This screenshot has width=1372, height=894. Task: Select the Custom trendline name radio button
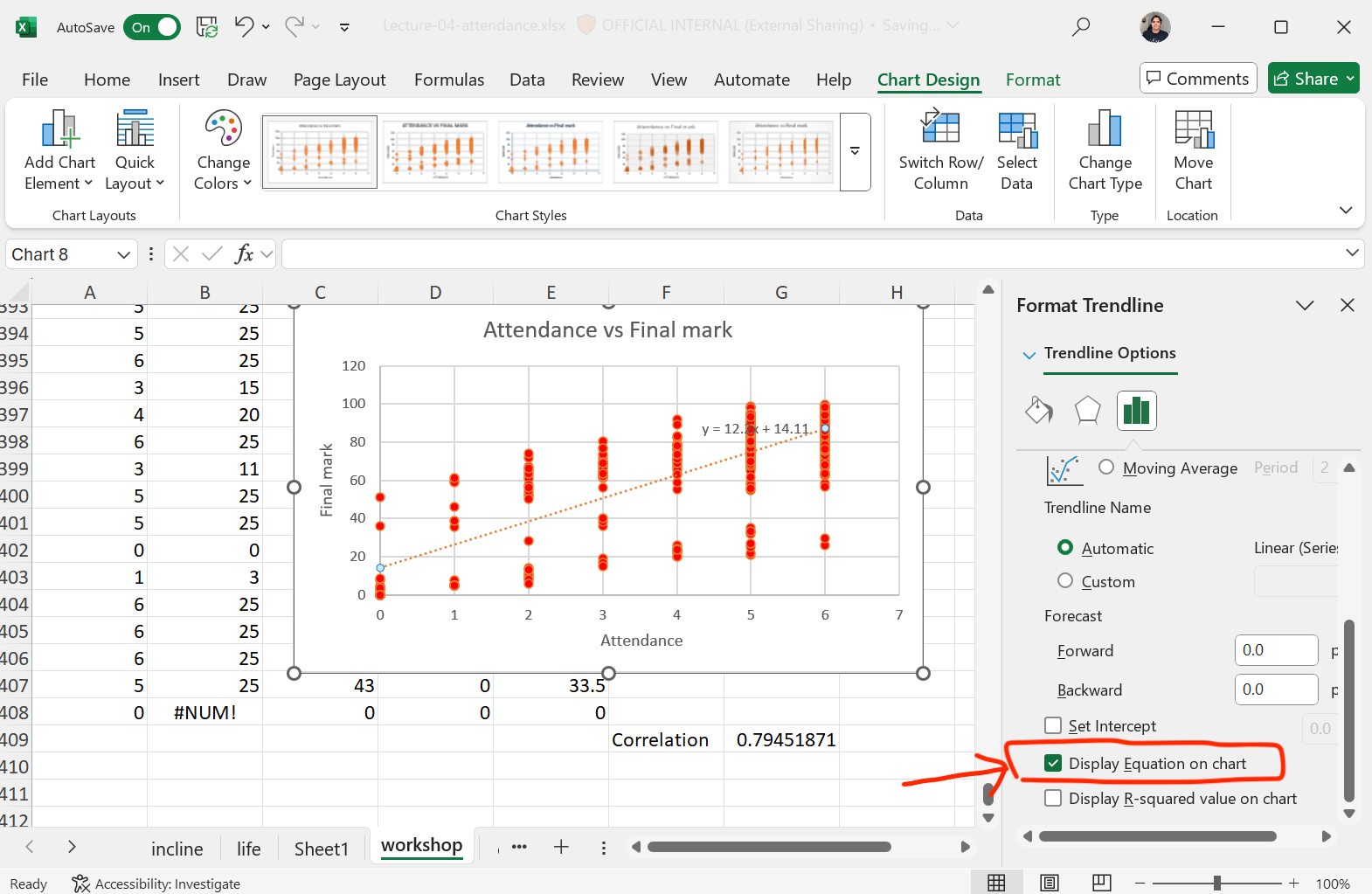(x=1064, y=581)
